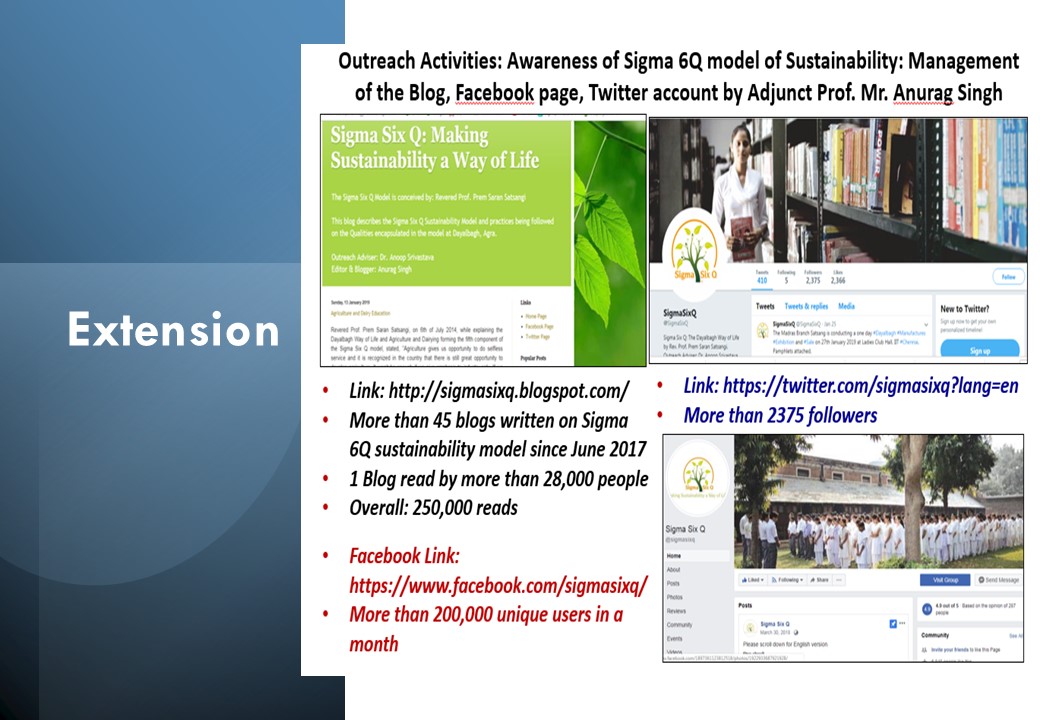Click More than 200,000 unique users bullet
This screenshot has height=720, width=1040.
click(x=486, y=629)
